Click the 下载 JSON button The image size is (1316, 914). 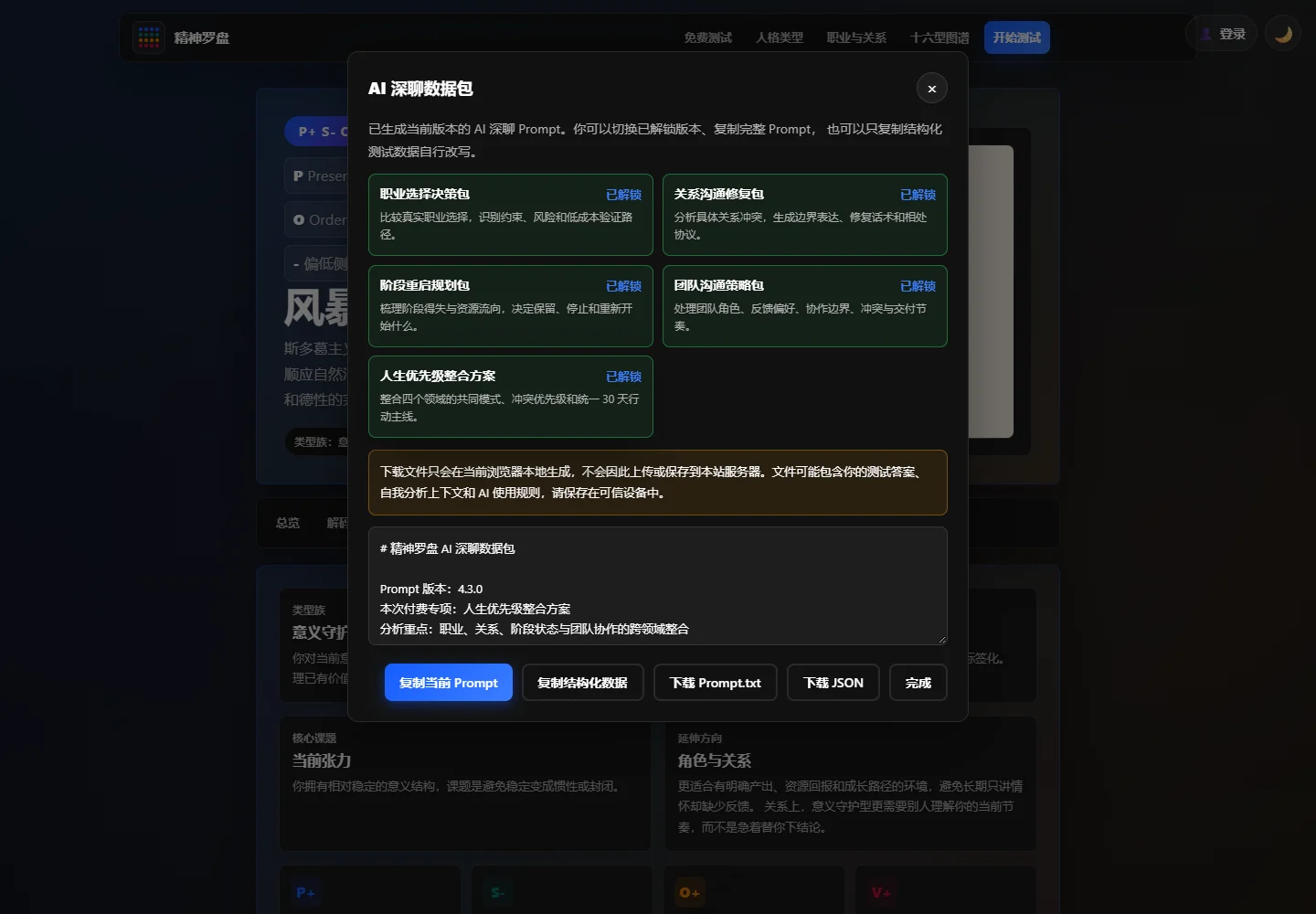pos(833,683)
